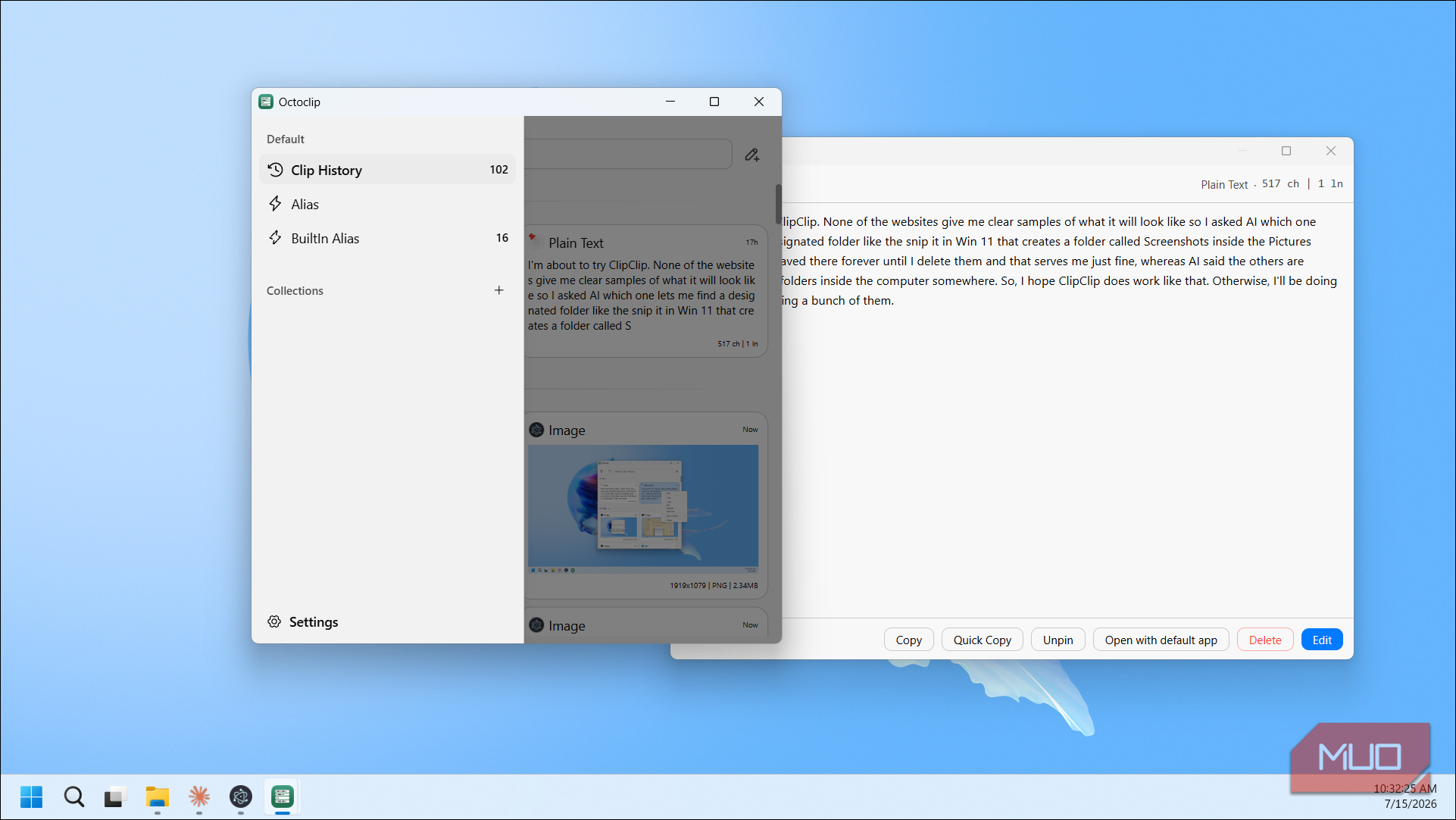Click the Alias lightning icon

click(x=276, y=204)
